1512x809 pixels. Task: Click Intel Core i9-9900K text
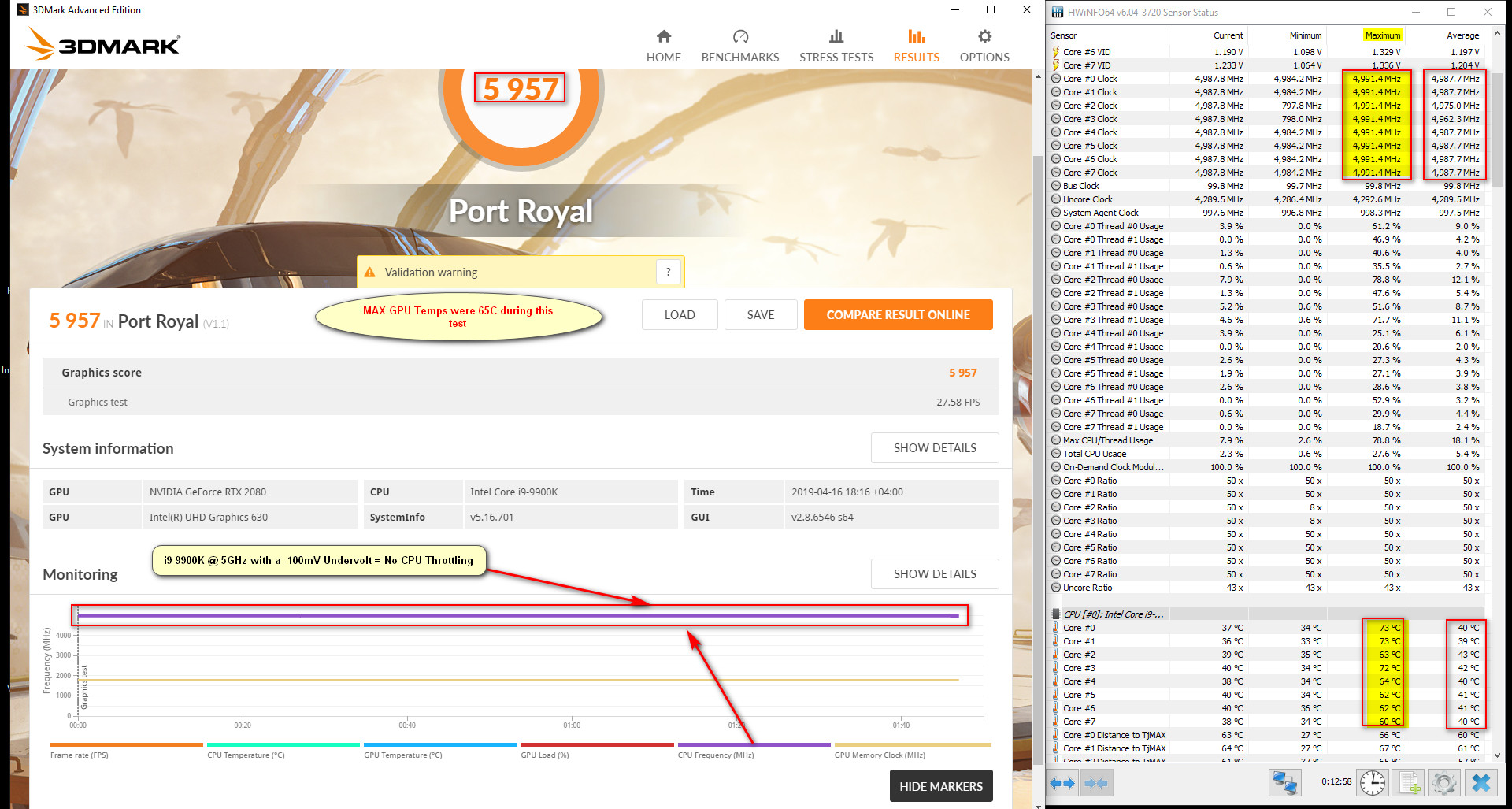513,492
